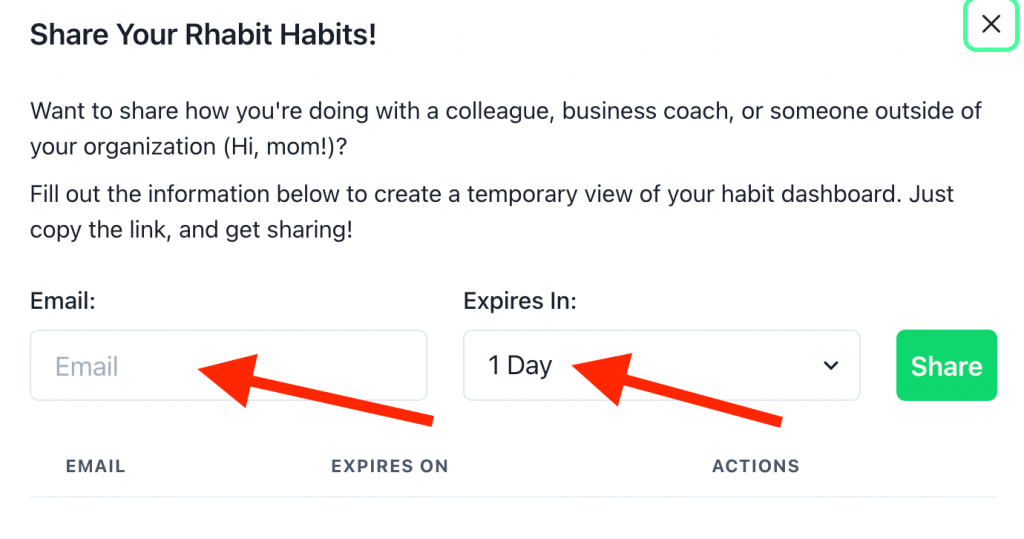Click the chevron arrow in the expiry selector
This screenshot has height=539, width=1024.
[830, 366]
